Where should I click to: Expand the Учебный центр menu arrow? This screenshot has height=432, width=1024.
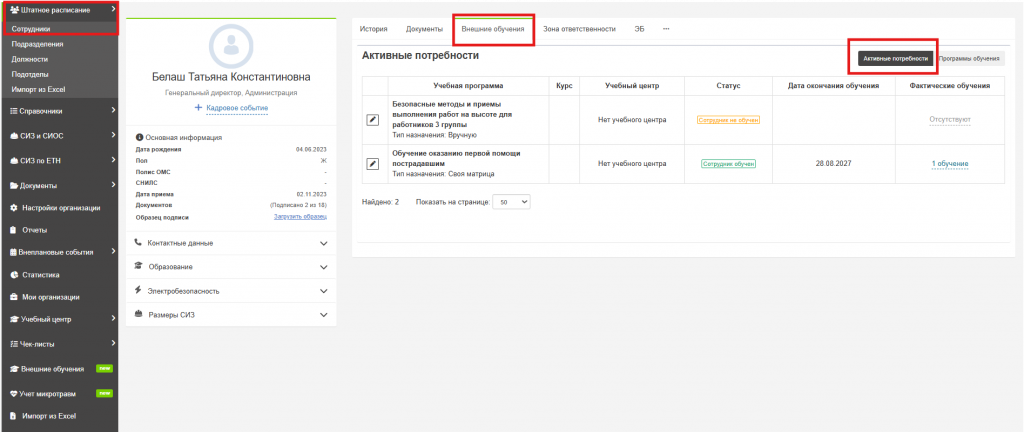pyautogui.click(x=114, y=318)
